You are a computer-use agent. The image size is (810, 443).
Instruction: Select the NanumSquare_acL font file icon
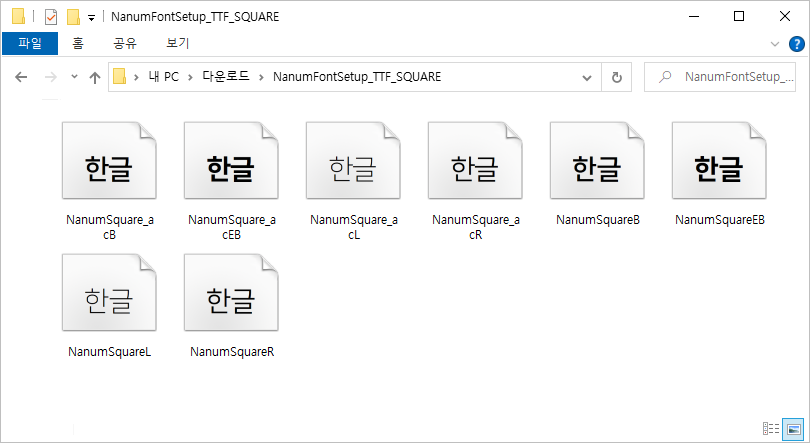click(353, 161)
